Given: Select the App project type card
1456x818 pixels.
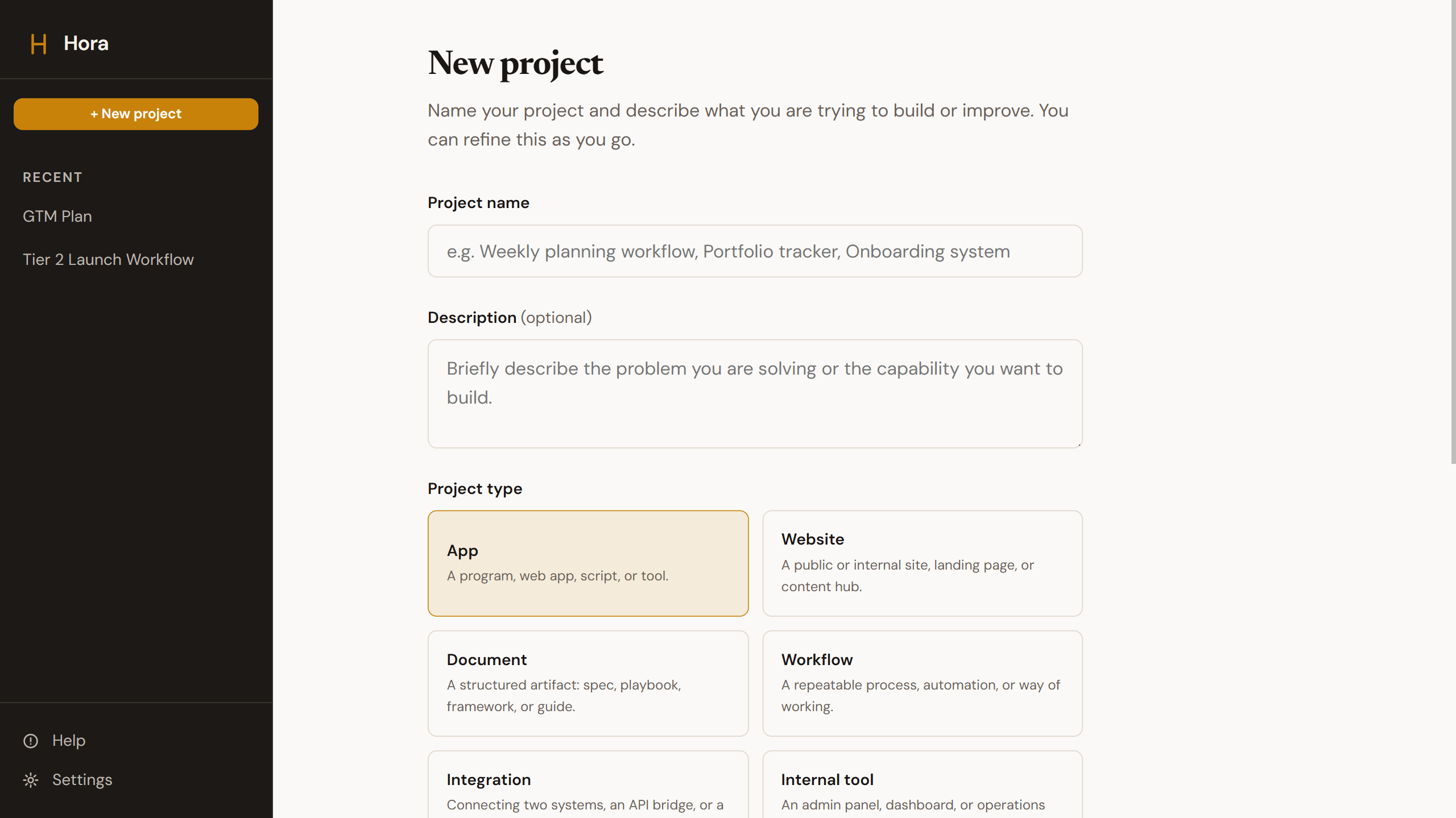Looking at the screenshot, I should [588, 563].
